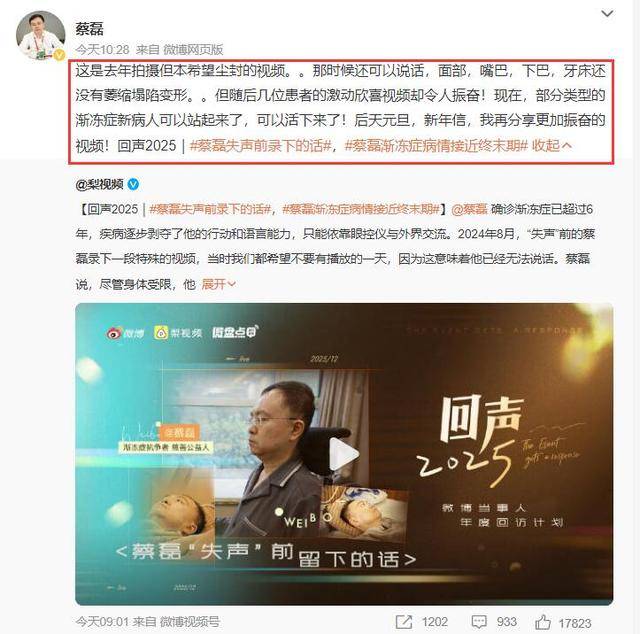Expand the reposted text with 展开
The image size is (640, 634).
218,284
